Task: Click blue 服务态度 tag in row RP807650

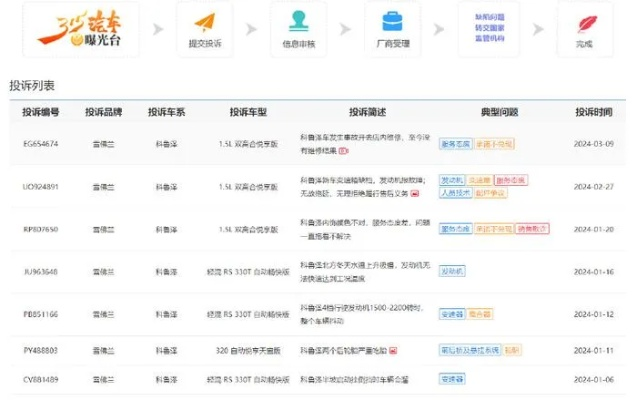Action: pyautogui.click(x=455, y=229)
